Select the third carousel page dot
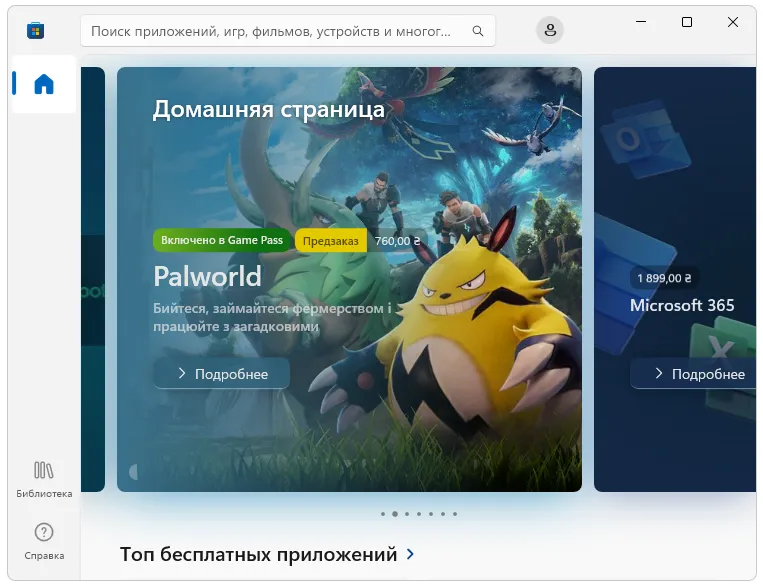Viewport: 763px width, 588px height. click(x=407, y=514)
